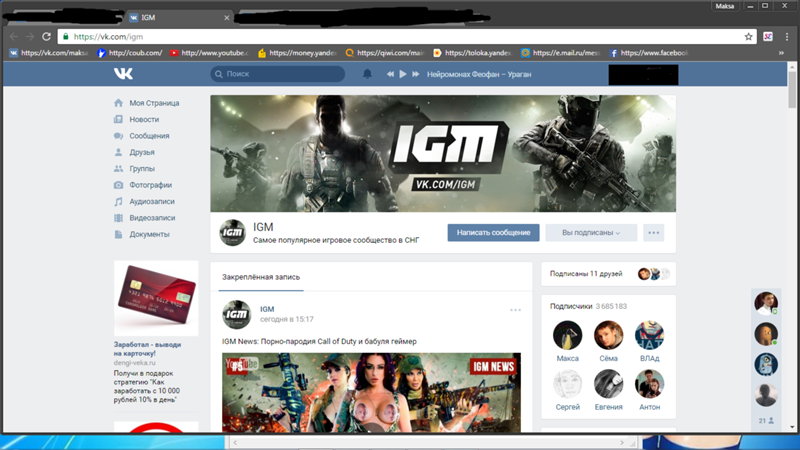The width and height of the screenshot is (800, 450).
Task: Click Написать сообщение button
Action: (493, 232)
